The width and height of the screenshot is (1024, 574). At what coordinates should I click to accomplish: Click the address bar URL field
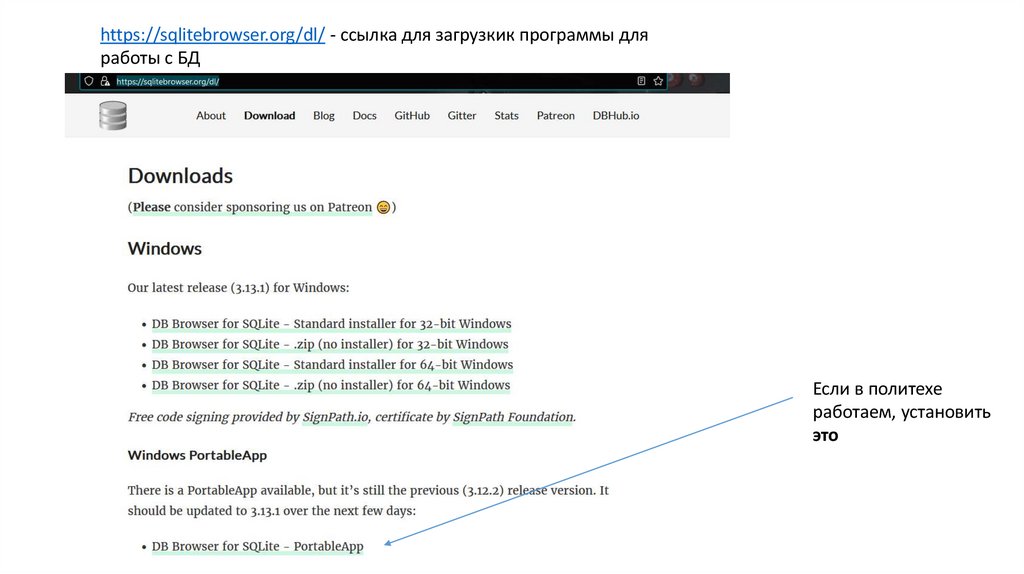click(x=372, y=81)
